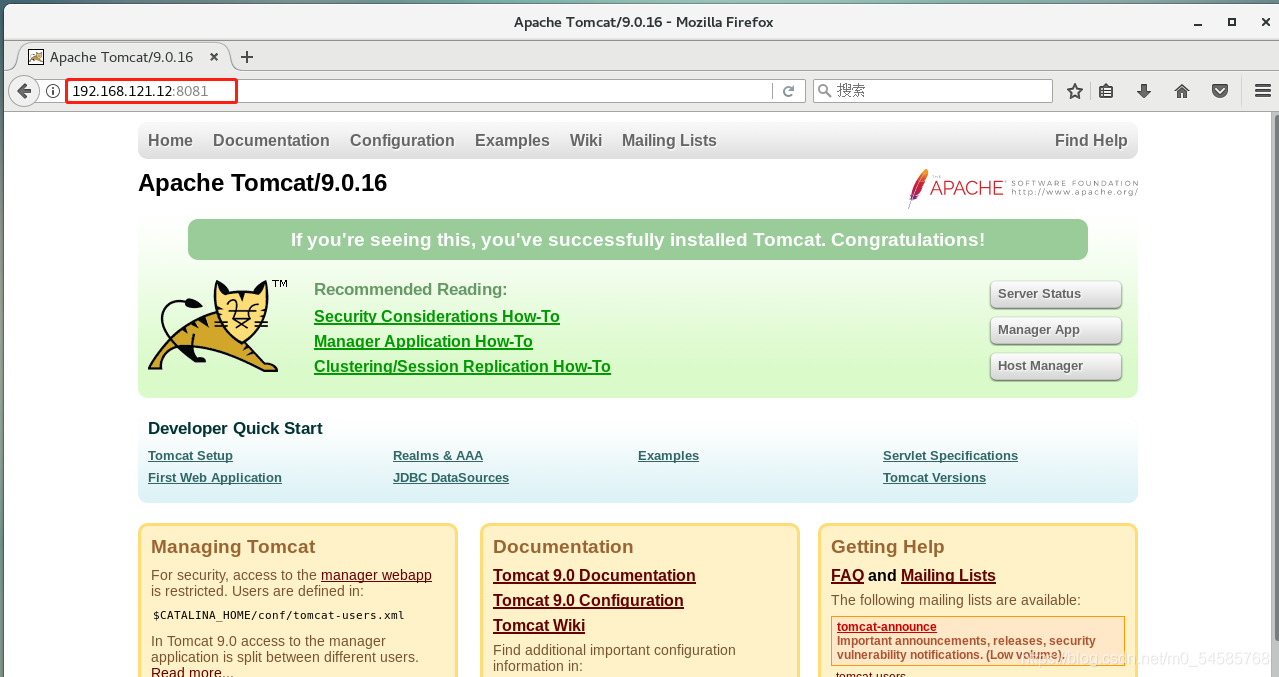Bookmark this page with the star icon
This screenshot has width=1279, height=677.
tap(1075, 91)
